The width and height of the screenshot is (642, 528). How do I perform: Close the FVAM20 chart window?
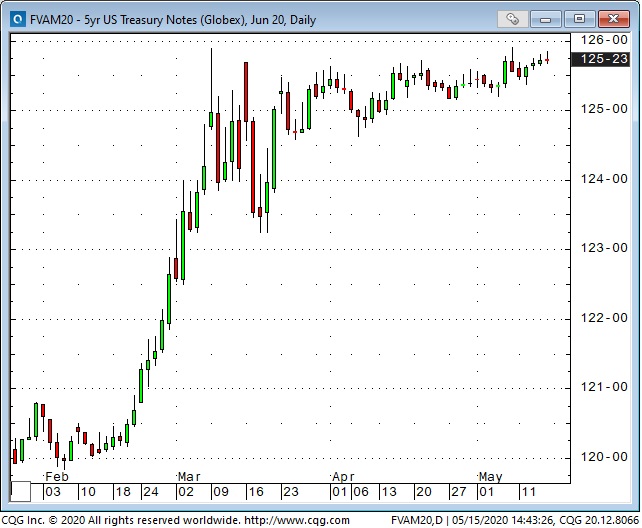pos(613,19)
